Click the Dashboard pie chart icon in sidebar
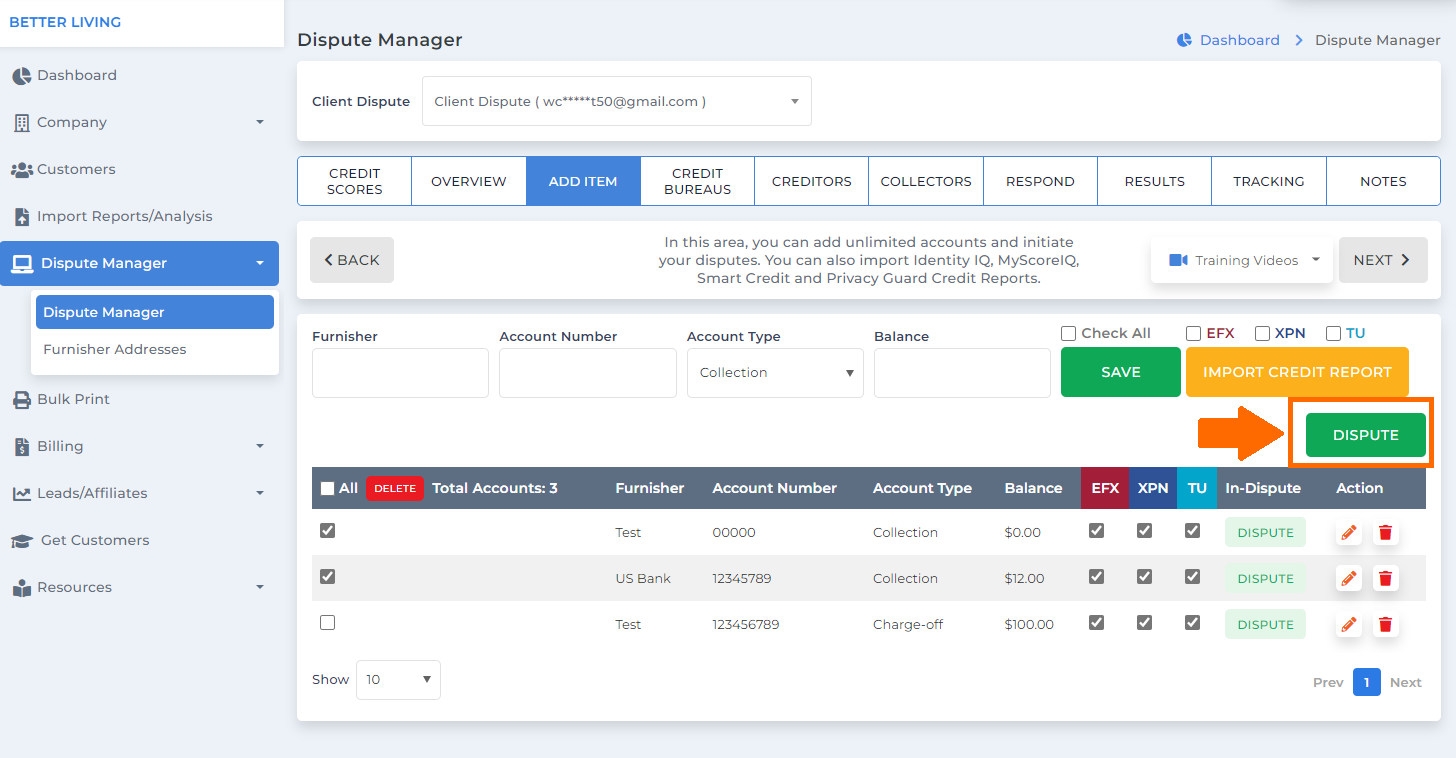 pyautogui.click(x=21, y=76)
